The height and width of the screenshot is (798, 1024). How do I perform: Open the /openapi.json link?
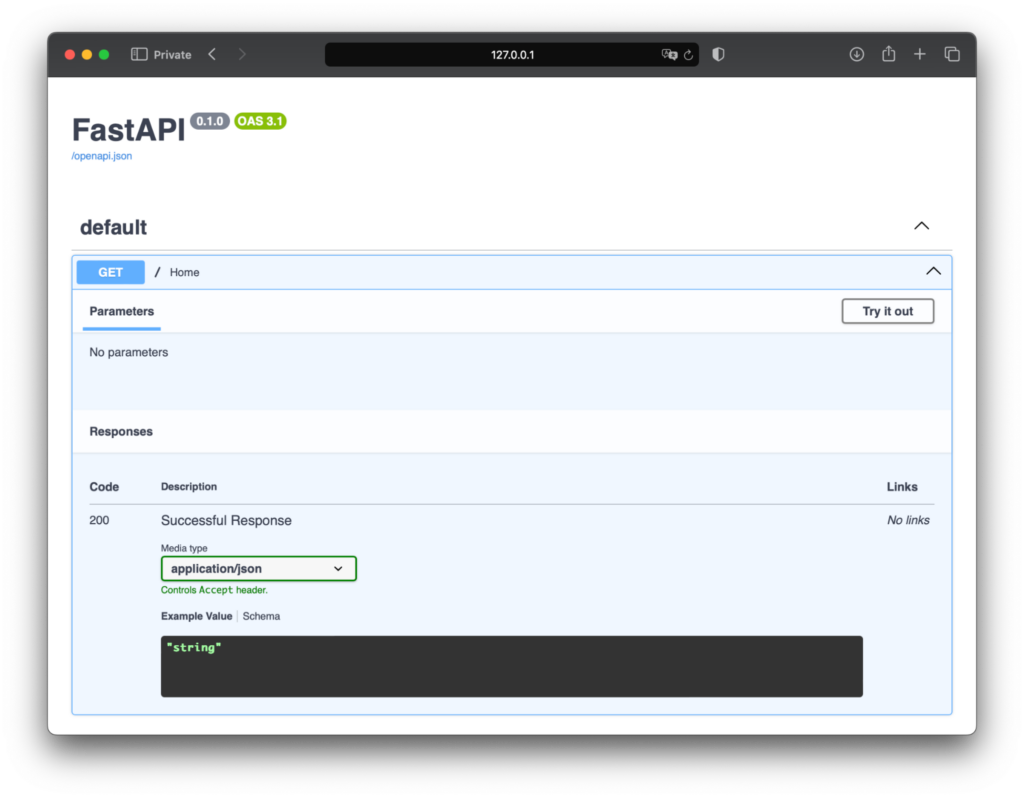point(101,156)
